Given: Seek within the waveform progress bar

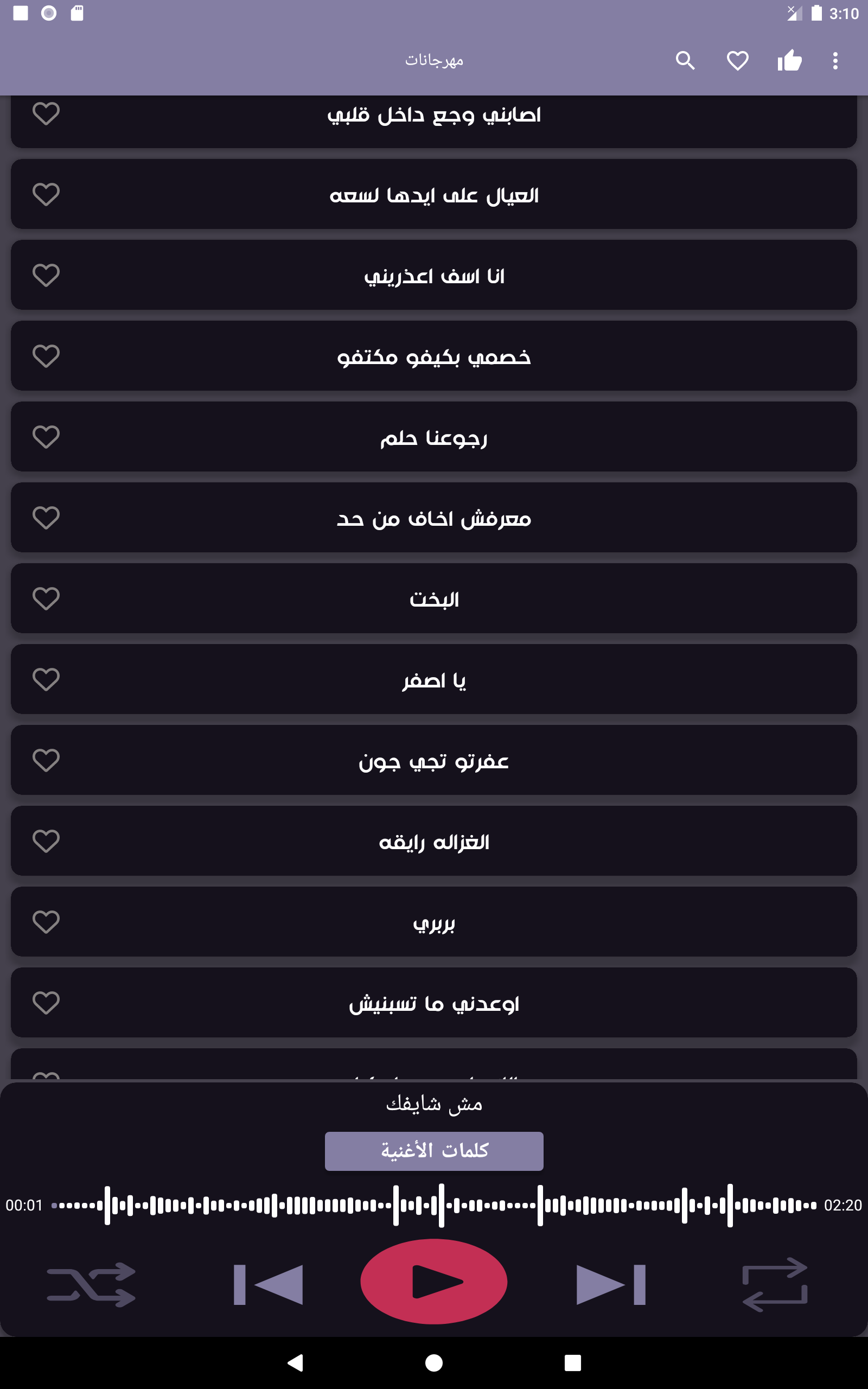Looking at the screenshot, I should click(434, 1205).
